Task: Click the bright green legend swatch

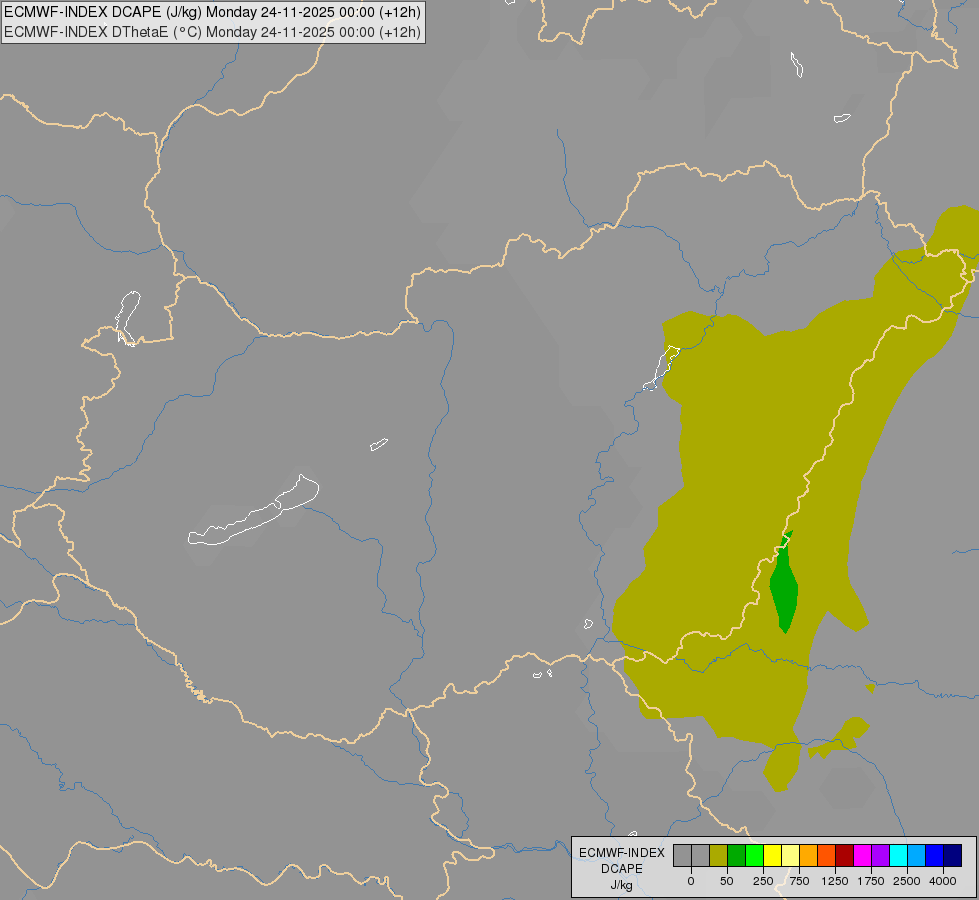Action: click(x=754, y=856)
